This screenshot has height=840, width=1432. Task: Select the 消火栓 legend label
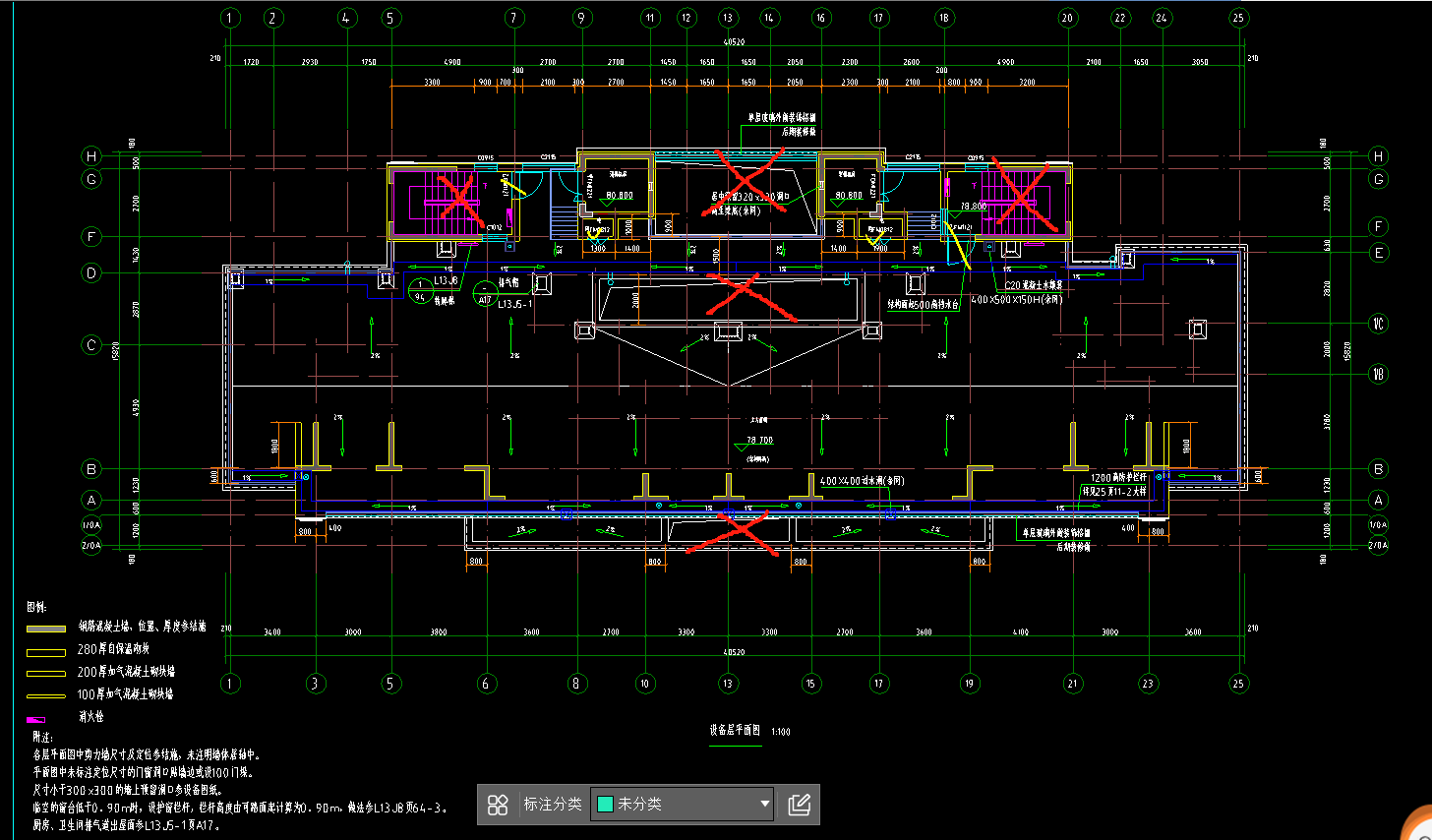coord(90,717)
